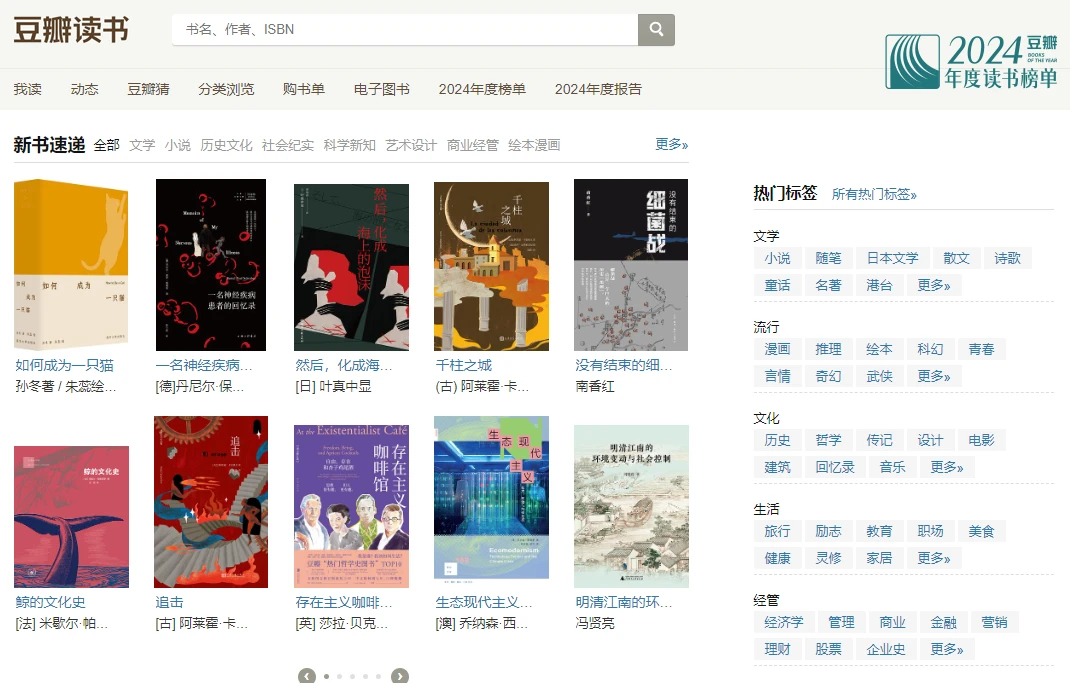Go to next carousel page arrow
1070x683 pixels.
(x=400, y=676)
